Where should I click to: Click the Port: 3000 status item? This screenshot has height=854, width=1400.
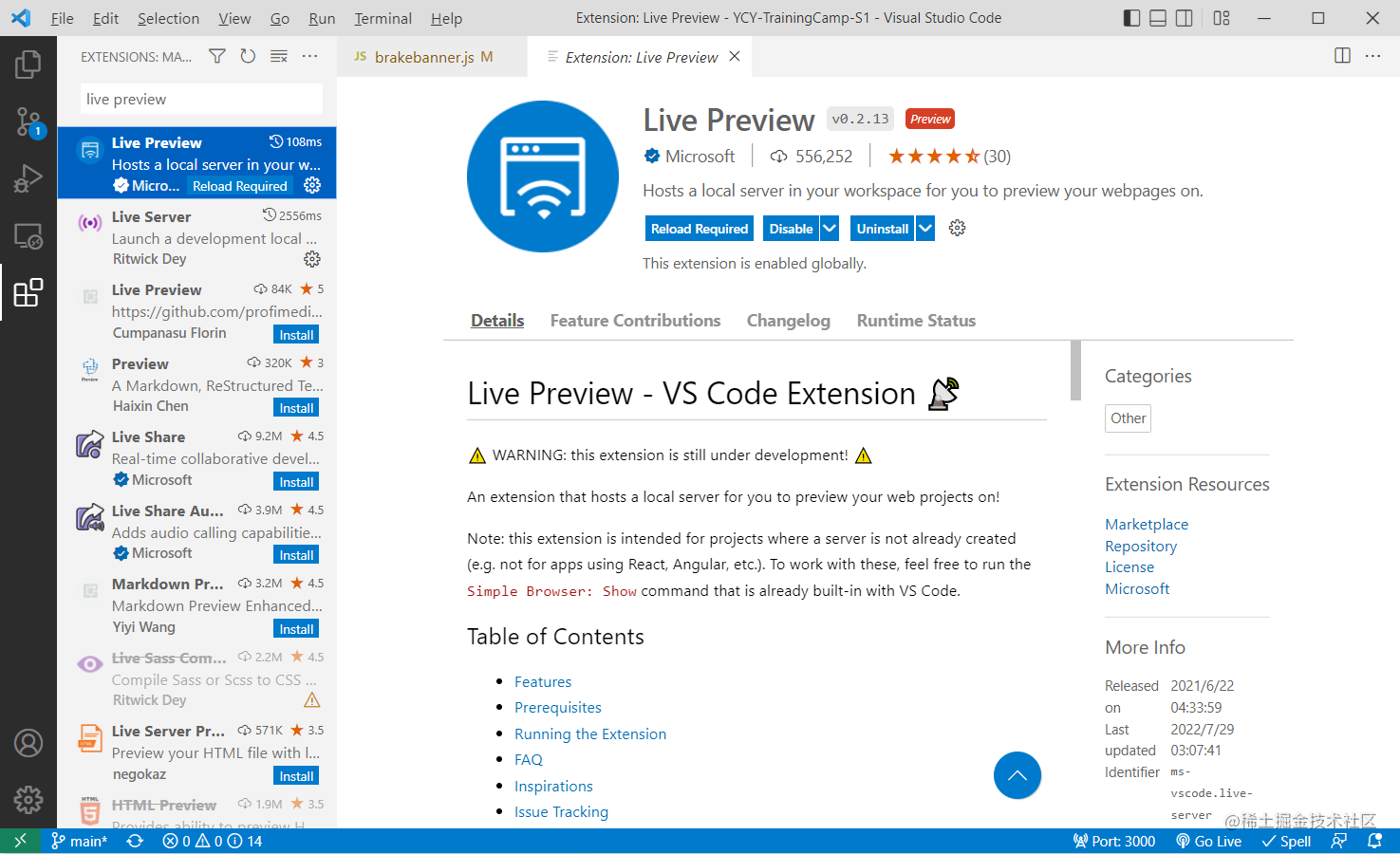[x=1114, y=841]
